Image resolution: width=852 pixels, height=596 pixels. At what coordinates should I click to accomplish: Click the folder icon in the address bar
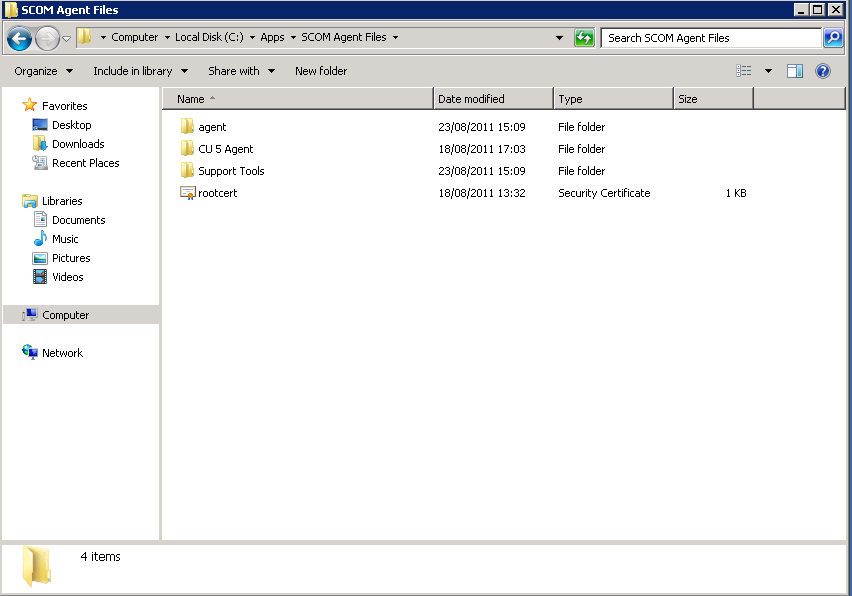[x=84, y=37]
